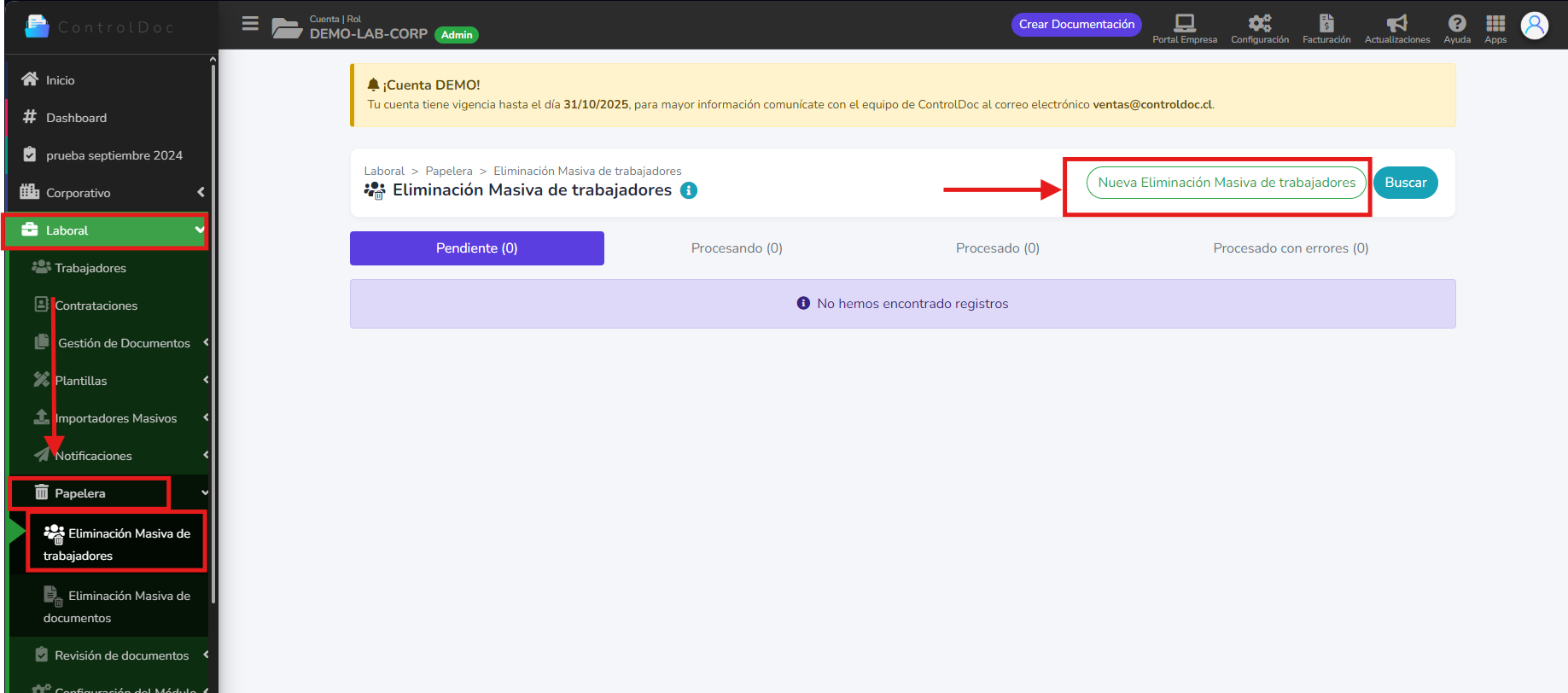
Task: Click the Papelera trash can icon
Action: (41, 492)
